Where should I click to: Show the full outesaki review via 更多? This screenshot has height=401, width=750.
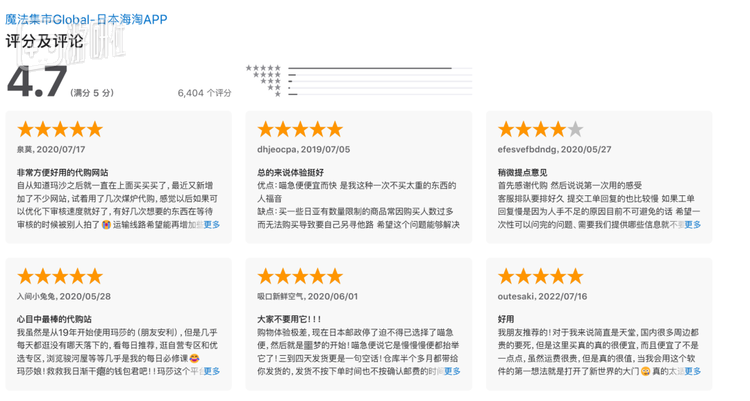(692, 371)
